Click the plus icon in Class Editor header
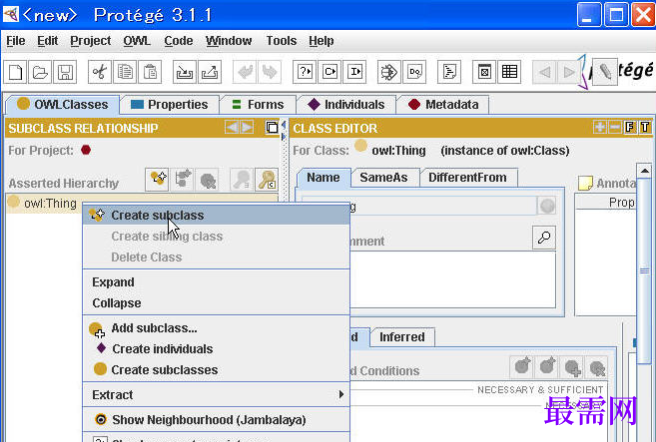The image size is (656, 442). pos(600,127)
